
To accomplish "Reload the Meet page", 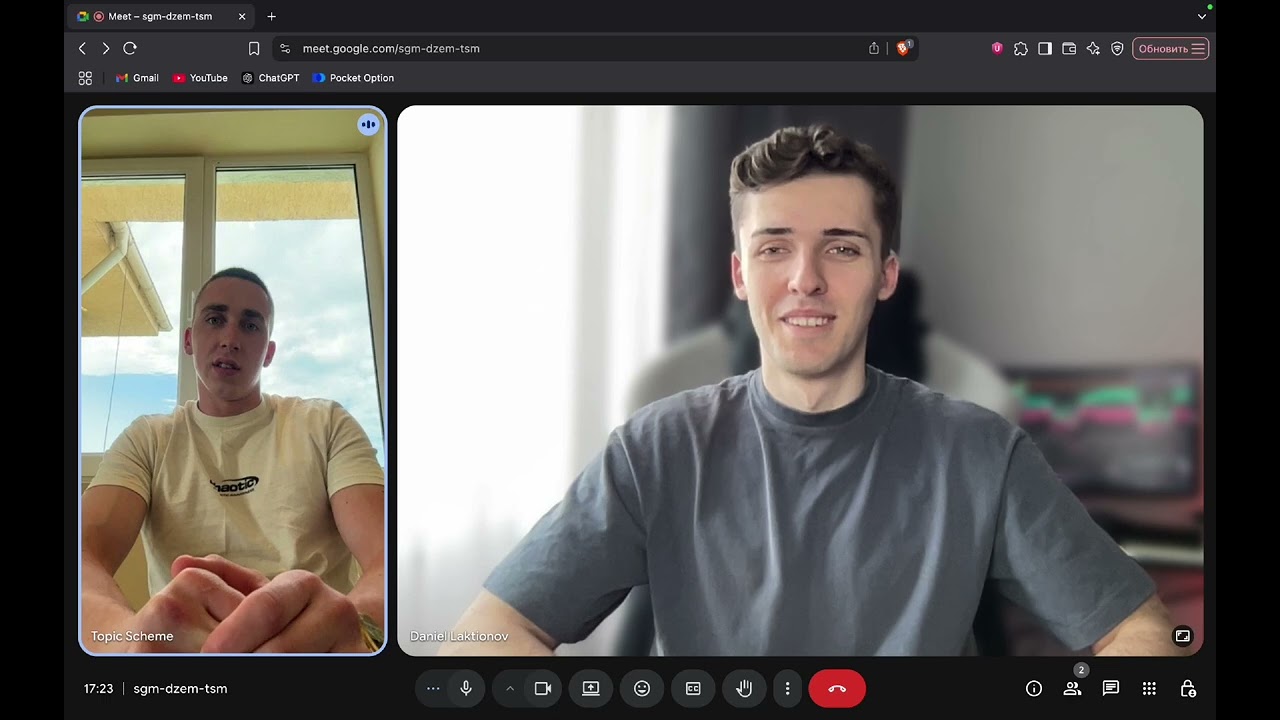I will [x=130, y=48].
